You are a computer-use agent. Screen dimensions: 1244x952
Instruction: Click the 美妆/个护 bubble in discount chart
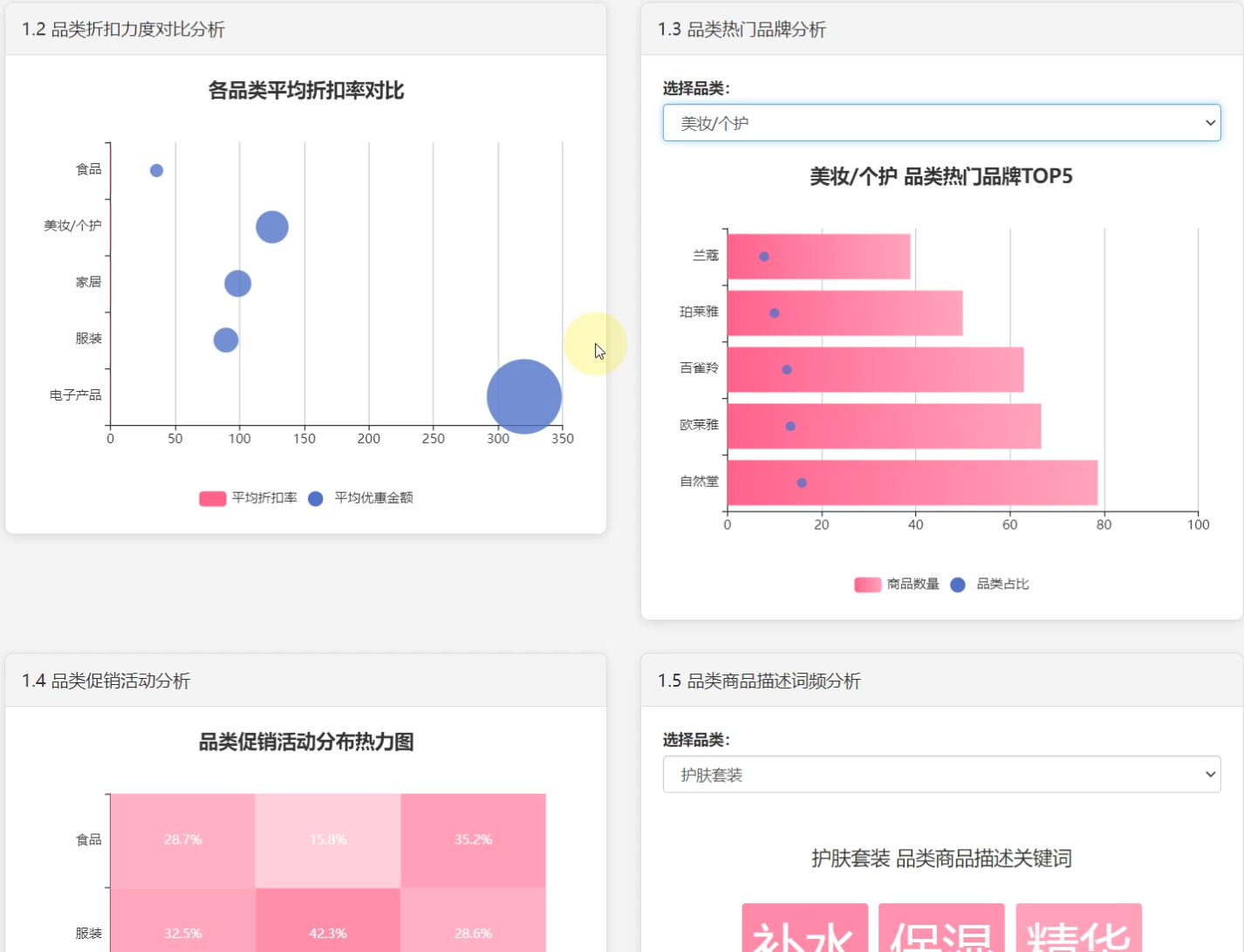tap(272, 227)
